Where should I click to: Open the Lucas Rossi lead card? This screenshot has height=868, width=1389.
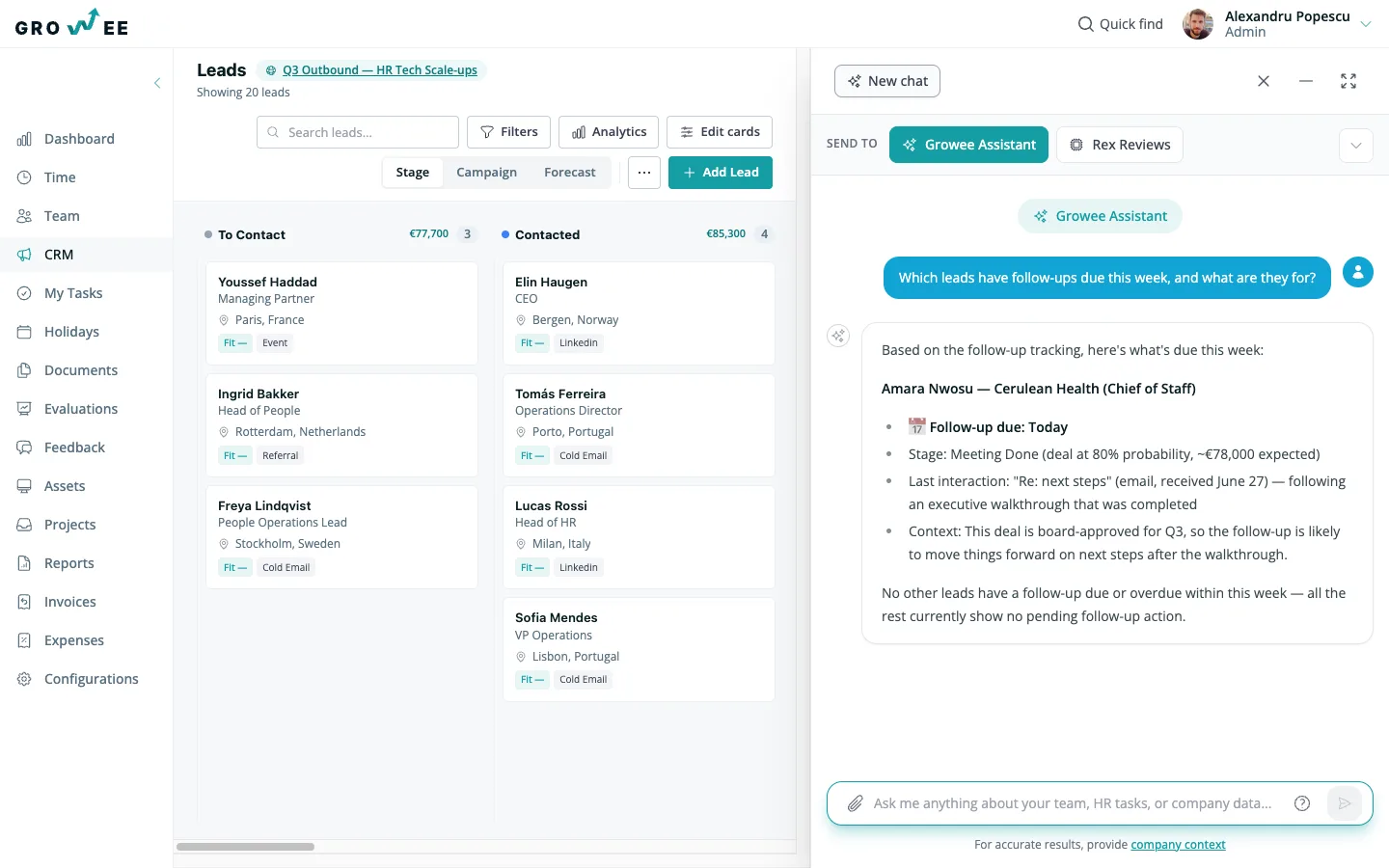(x=640, y=537)
